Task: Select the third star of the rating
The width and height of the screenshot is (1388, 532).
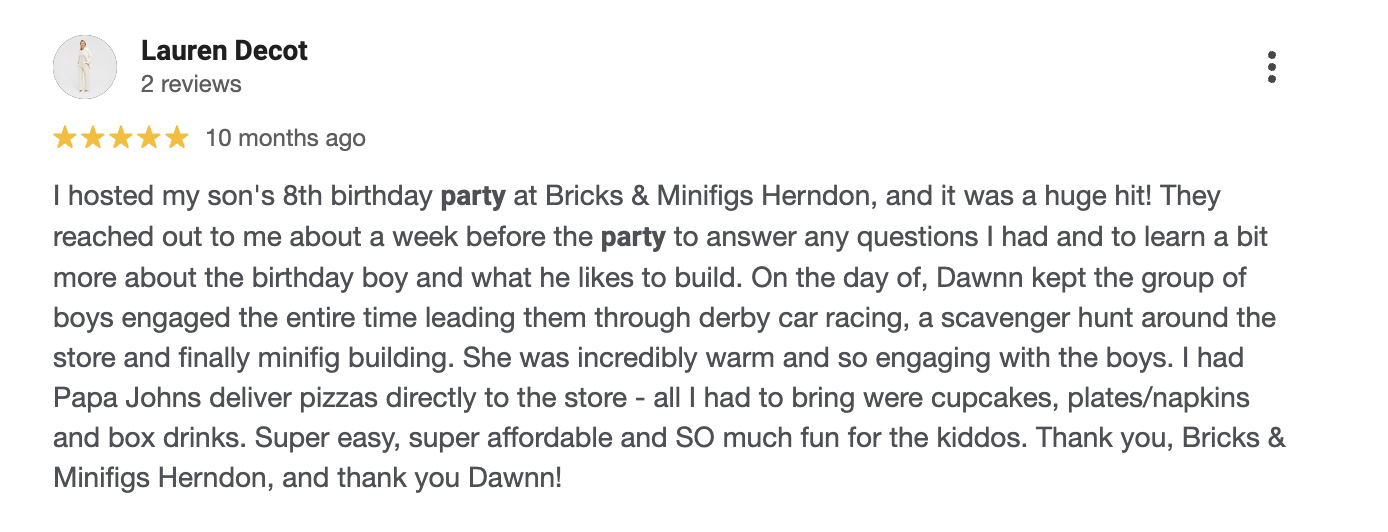Action: pos(120,138)
